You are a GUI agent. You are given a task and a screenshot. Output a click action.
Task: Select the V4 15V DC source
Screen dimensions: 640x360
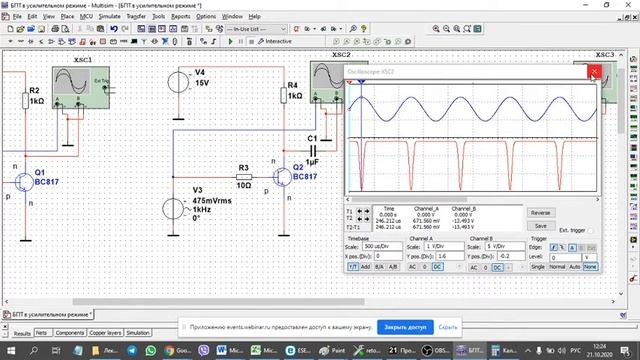pyautogui.click(x=178, y=82)
